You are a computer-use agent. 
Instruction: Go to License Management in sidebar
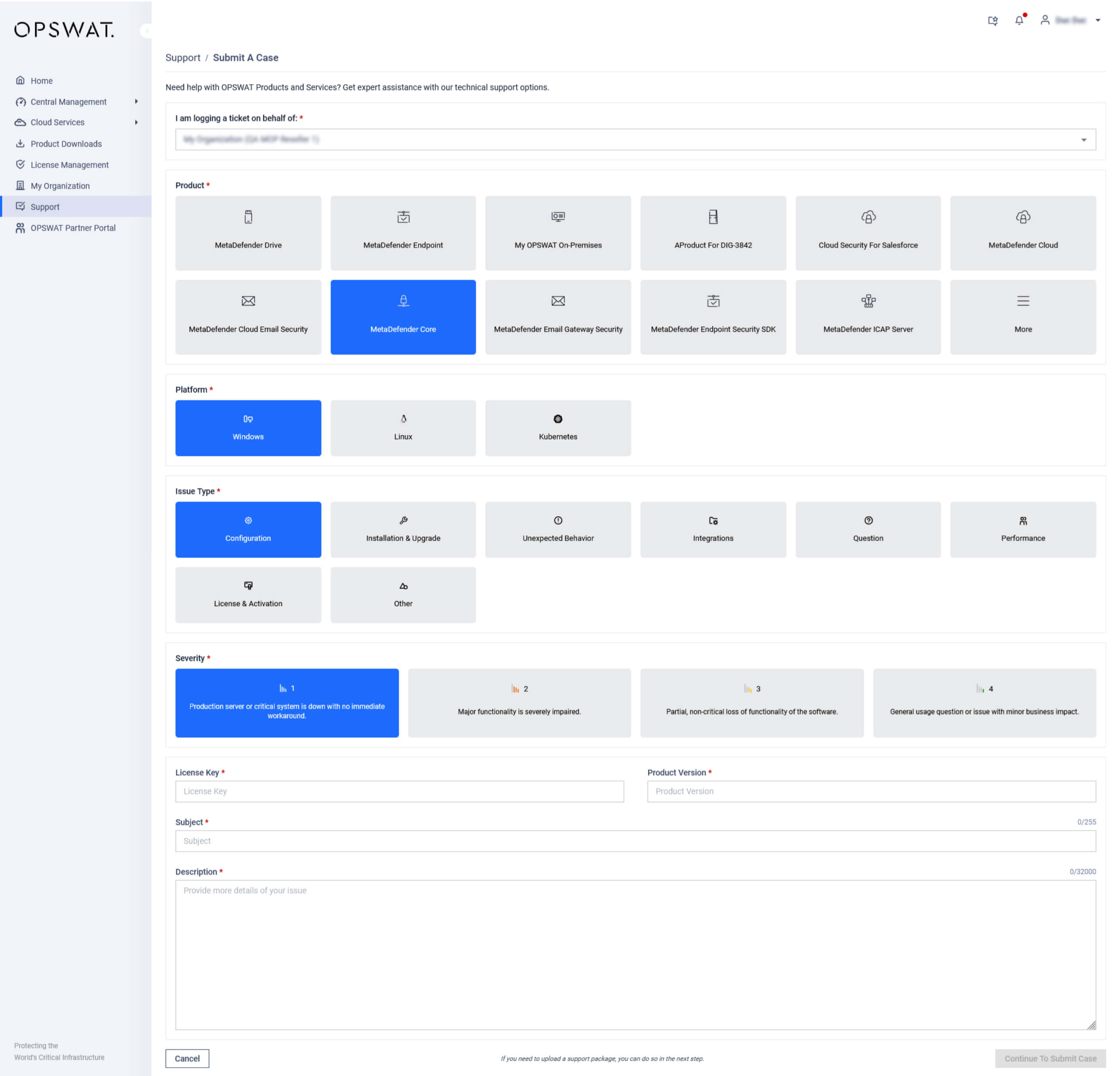(69, 164)
